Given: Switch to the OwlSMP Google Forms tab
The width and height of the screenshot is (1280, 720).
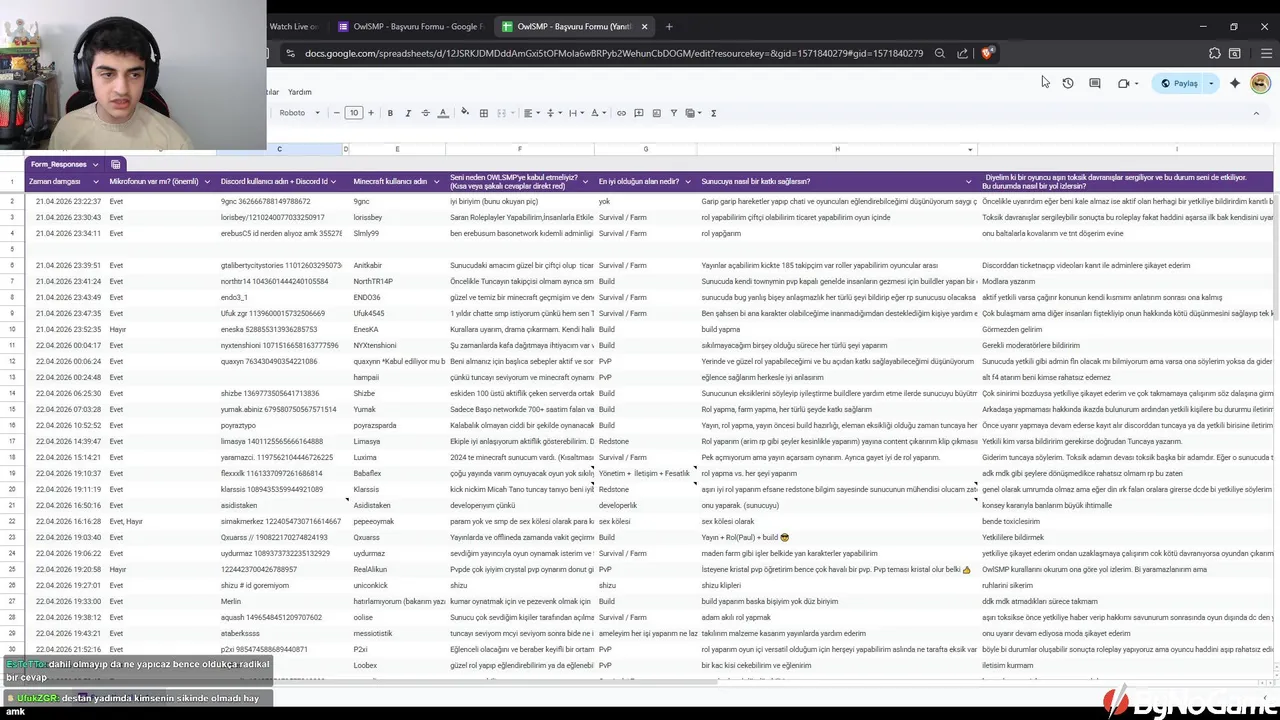Looking at the screenshot, I should pos(409,27).
